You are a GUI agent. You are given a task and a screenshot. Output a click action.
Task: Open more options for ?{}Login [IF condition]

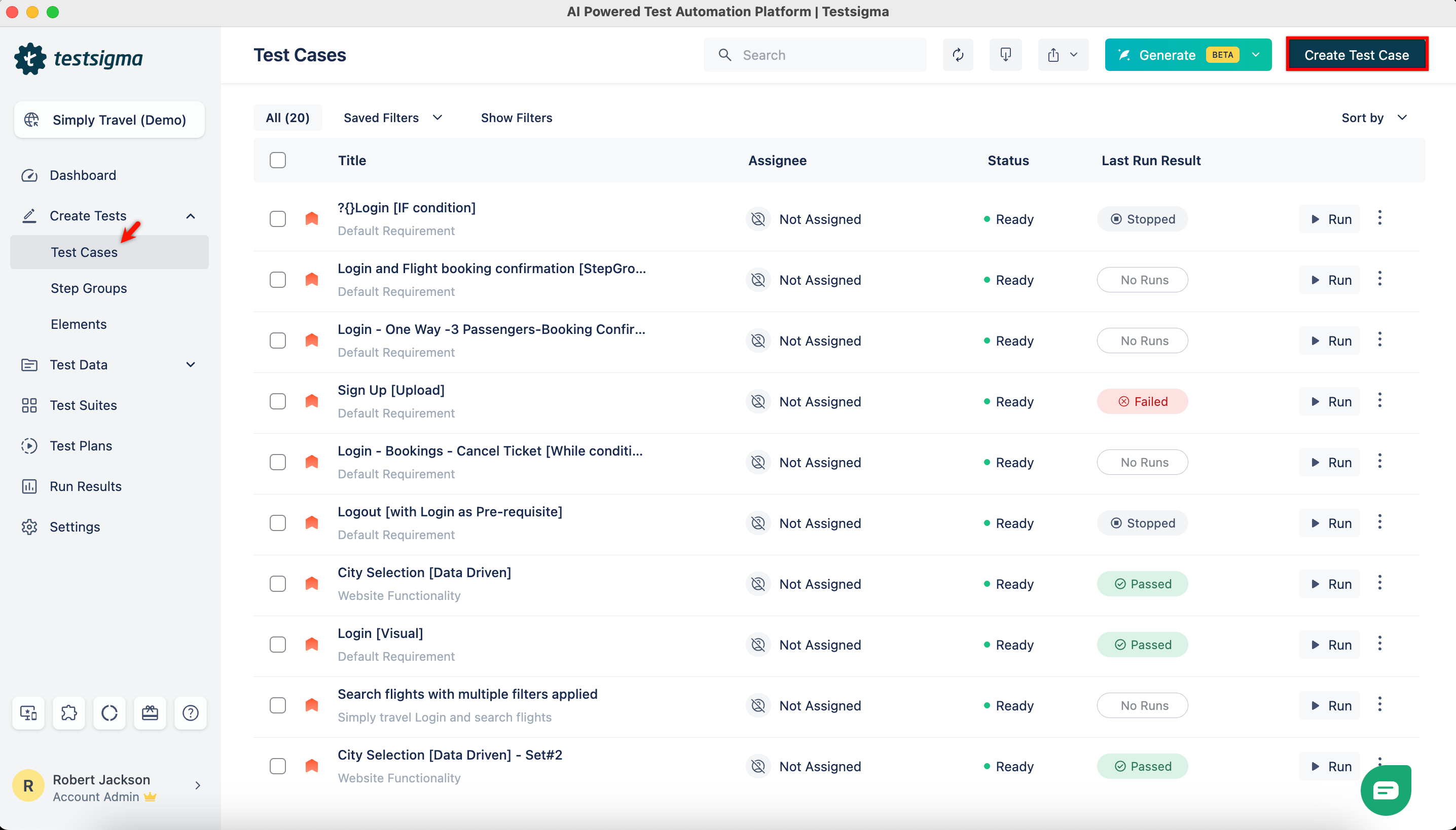(1379, 218)
